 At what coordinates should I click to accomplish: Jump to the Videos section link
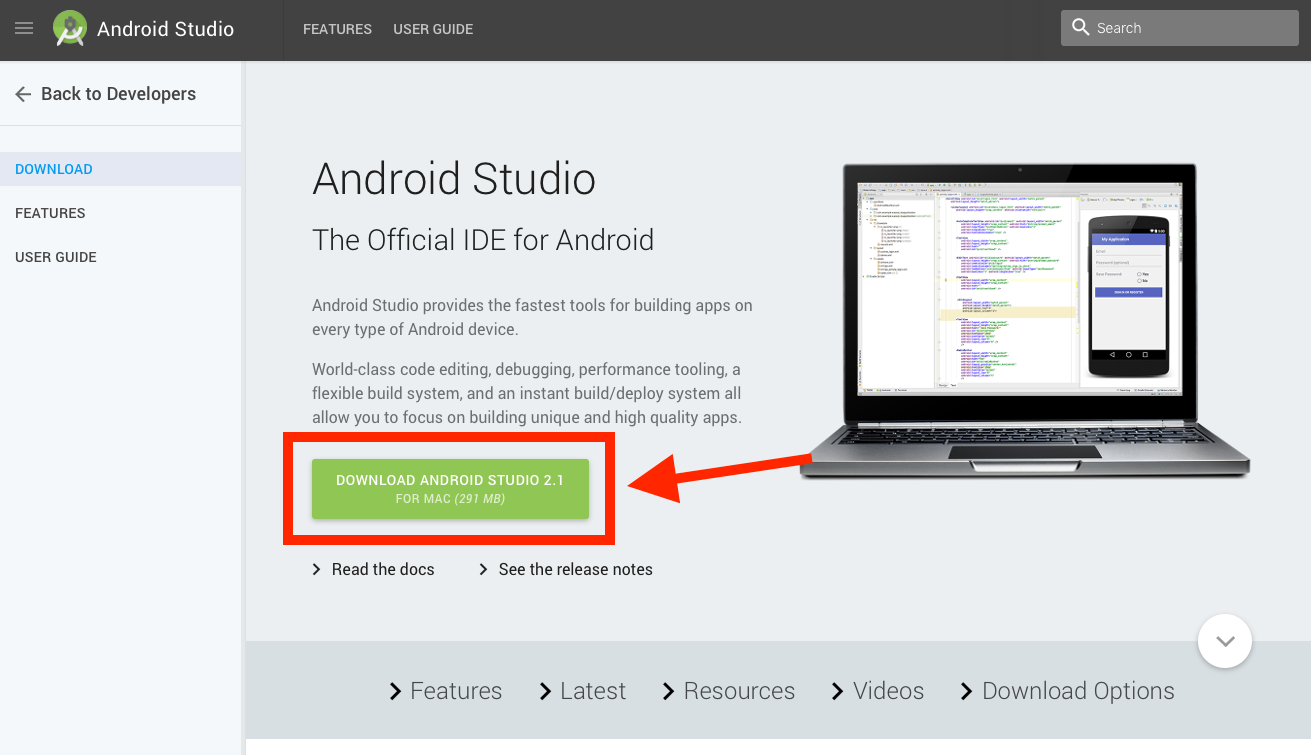click(888, 691)
